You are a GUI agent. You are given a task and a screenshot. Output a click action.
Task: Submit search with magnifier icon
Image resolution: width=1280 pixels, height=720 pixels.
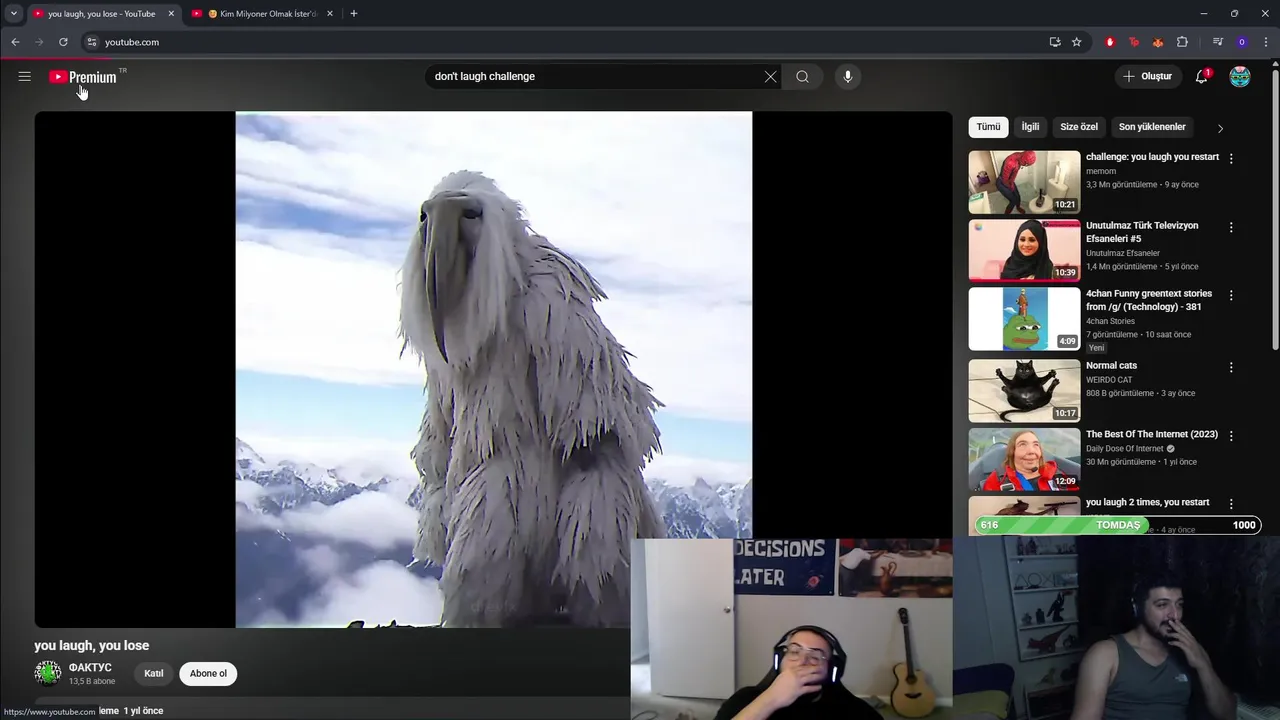[x=802, y=76]
